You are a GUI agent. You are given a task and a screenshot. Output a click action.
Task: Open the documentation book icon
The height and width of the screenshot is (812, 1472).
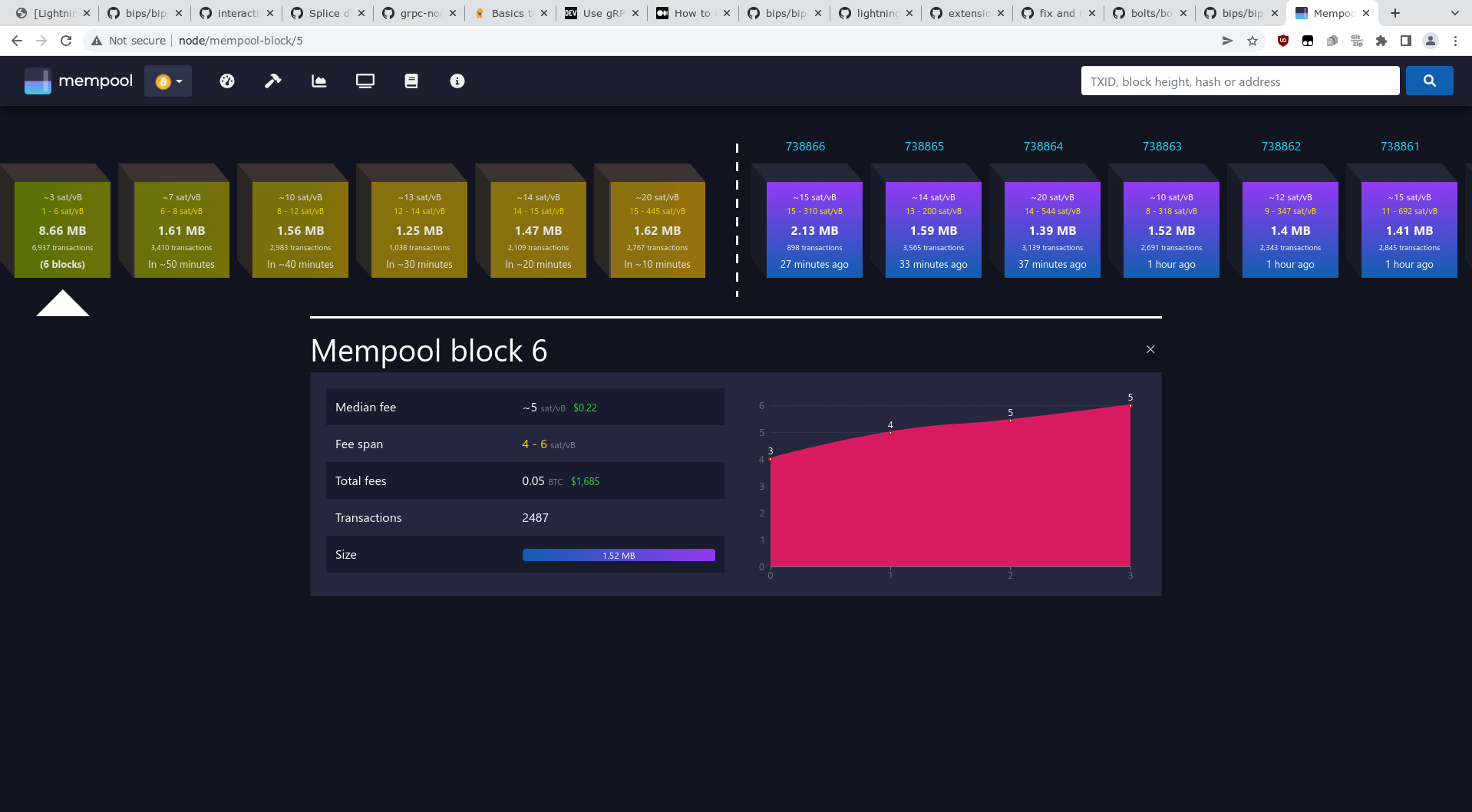pyautogui.click(x=411, y=81)
